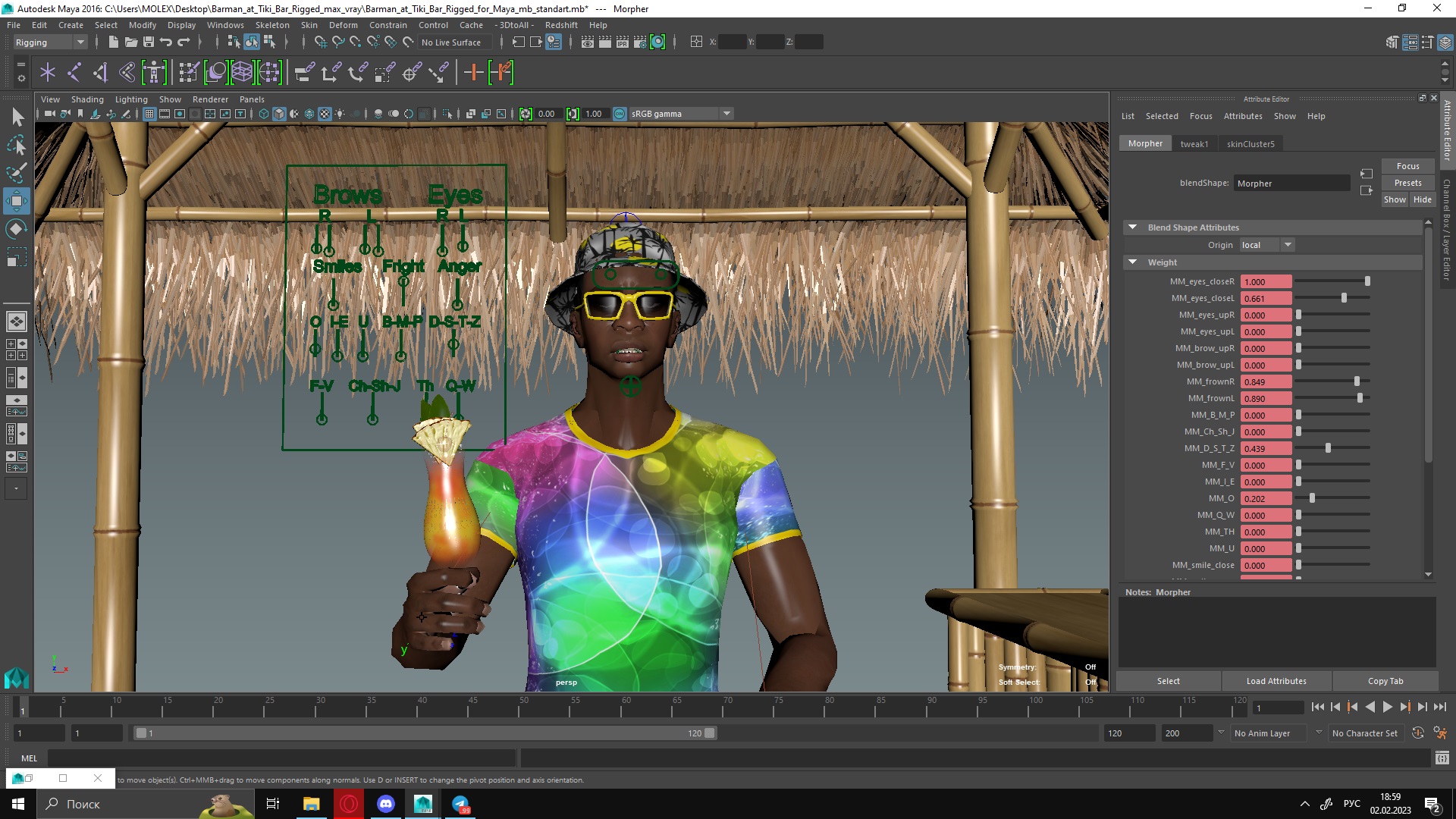Open the HumanIK quick rig shelf icon
The width and height of the screenshot is (1456, 819).
click(x=154, y=73)
